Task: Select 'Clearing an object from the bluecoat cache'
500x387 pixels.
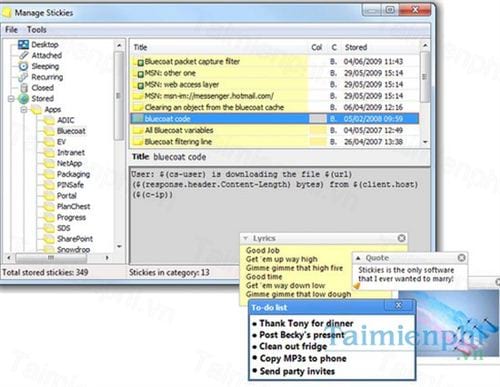Action: pos(275,107)
